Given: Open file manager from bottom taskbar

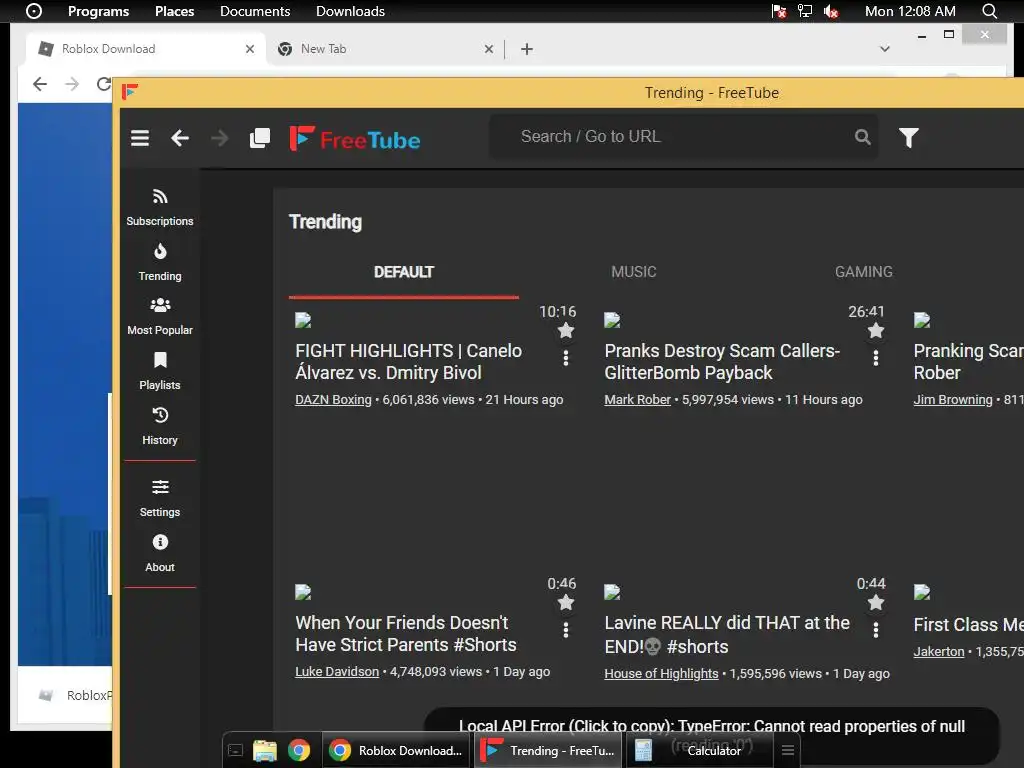Looking at the screenshot, I should (264, 750).
